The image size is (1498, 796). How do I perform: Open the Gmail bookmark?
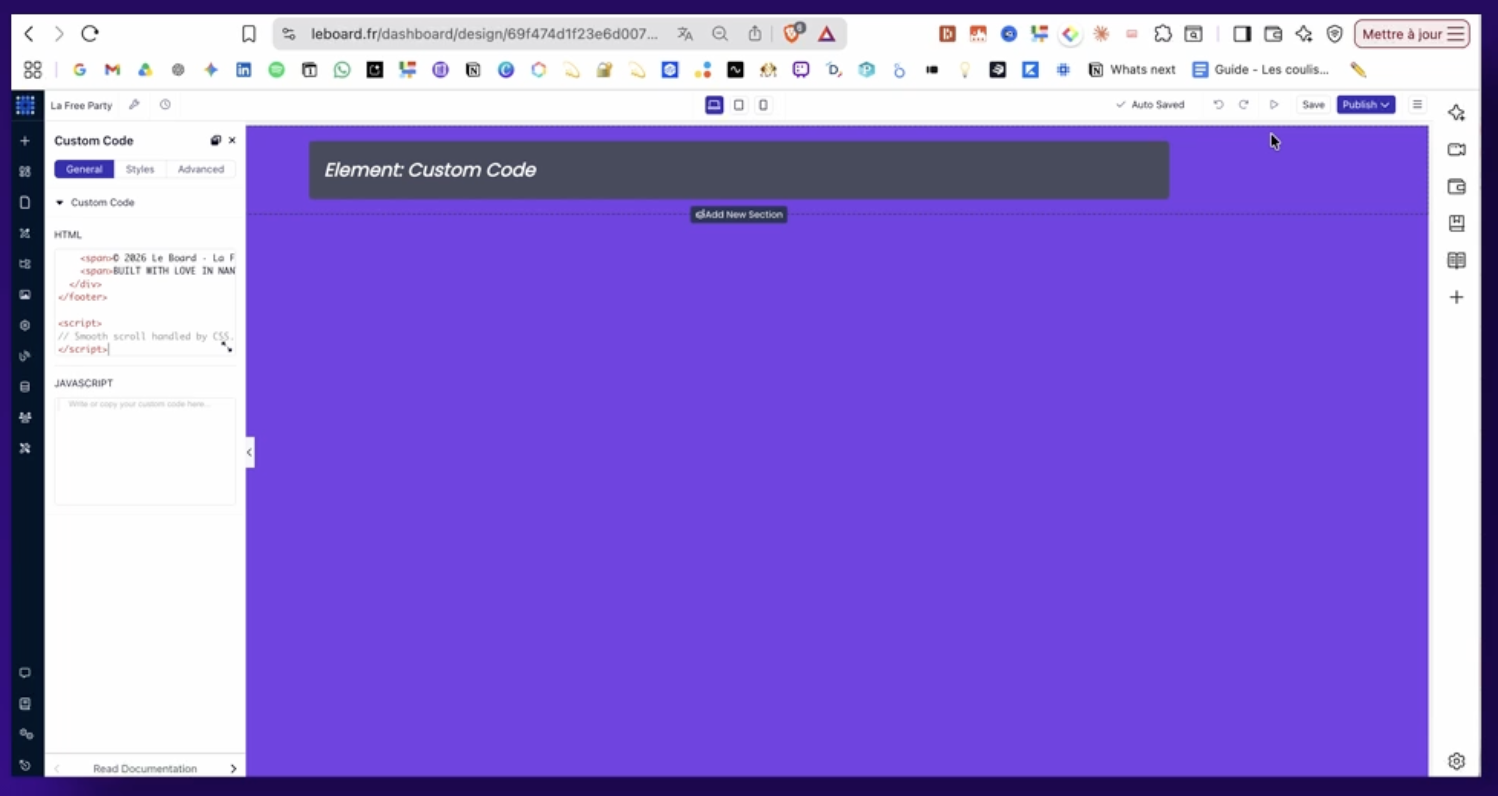tap(112, 70)
